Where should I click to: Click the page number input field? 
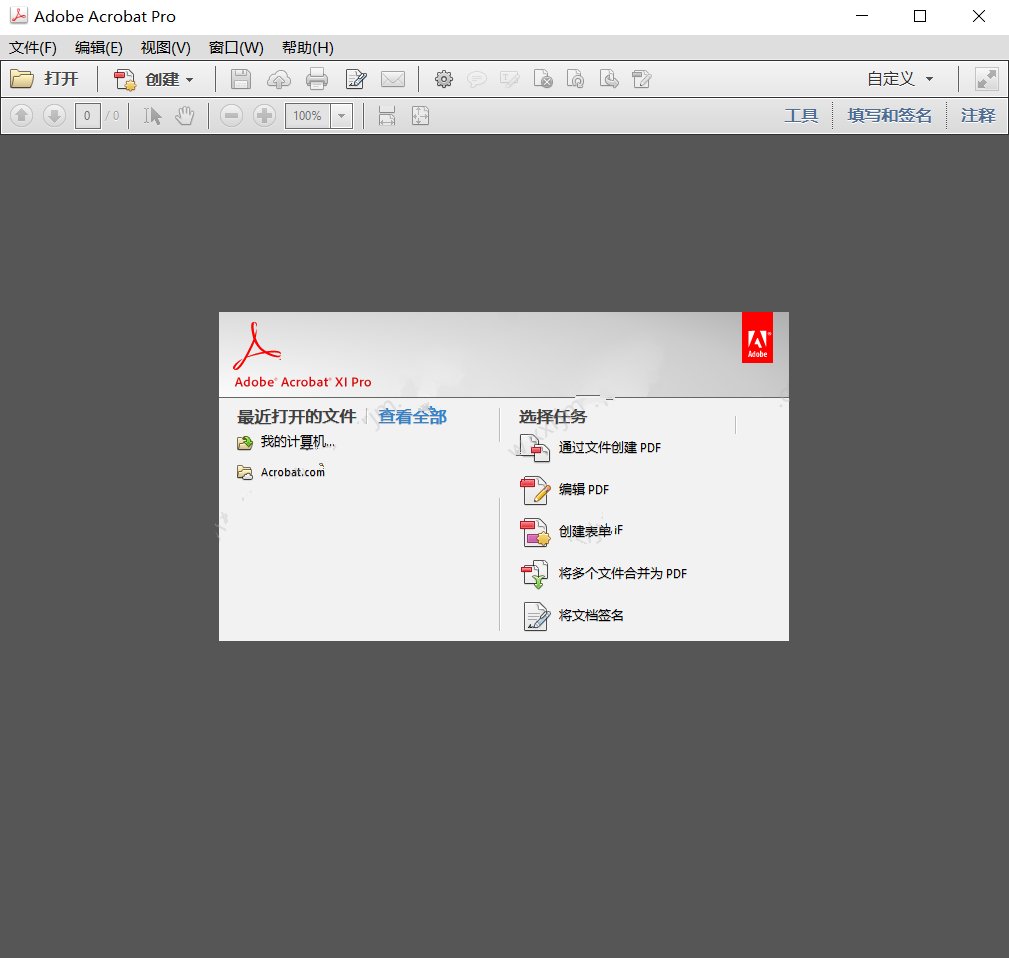pyautogui.click(x=88, y=116)
